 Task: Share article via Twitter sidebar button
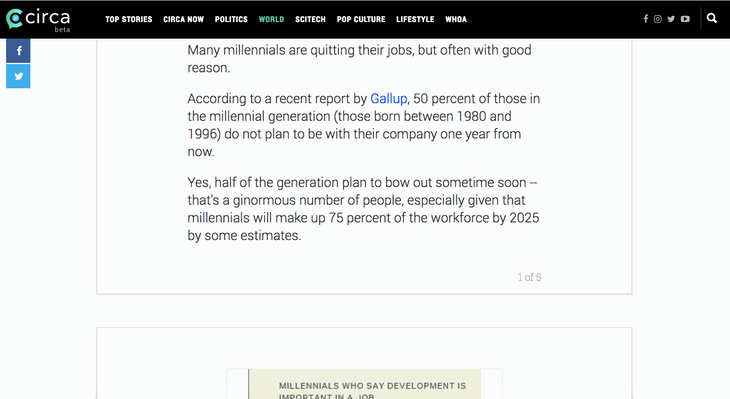click(x=18, y=76)
